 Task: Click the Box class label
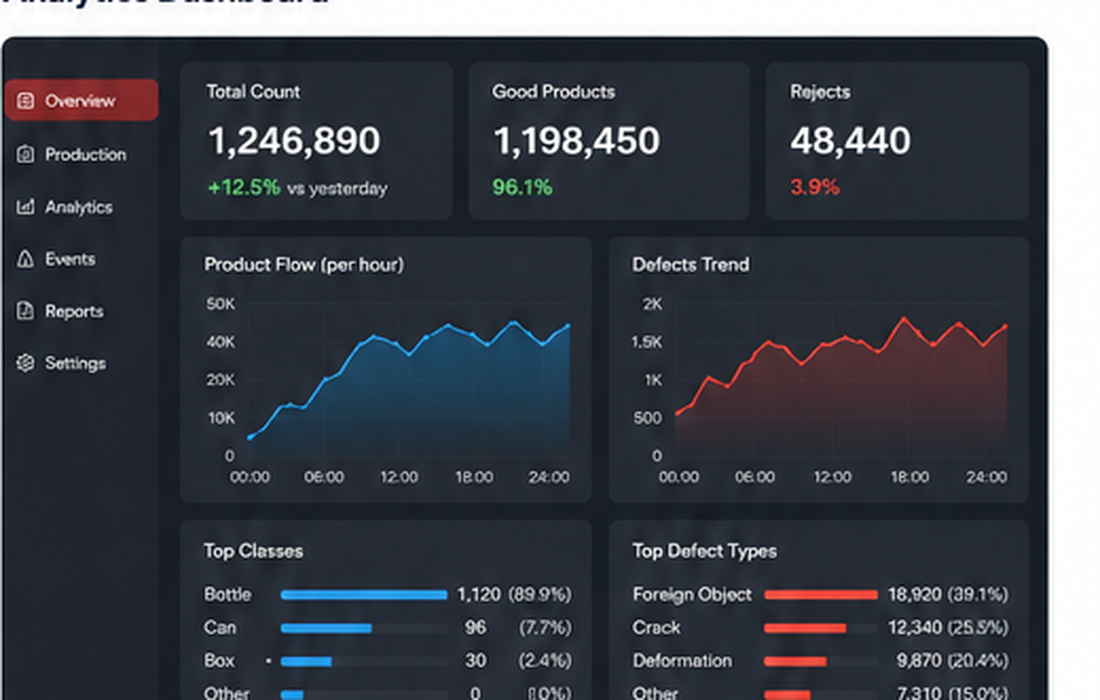[219, 661]
